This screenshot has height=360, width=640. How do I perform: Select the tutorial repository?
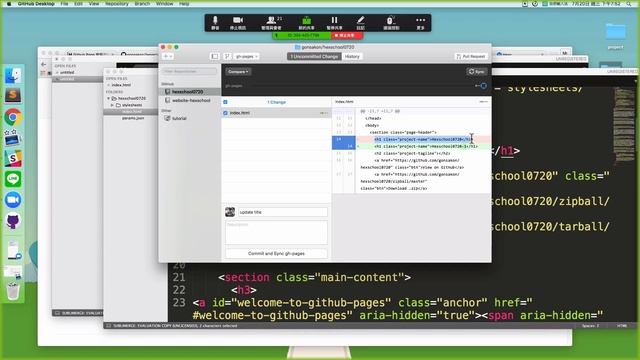(x=190, y=118)
